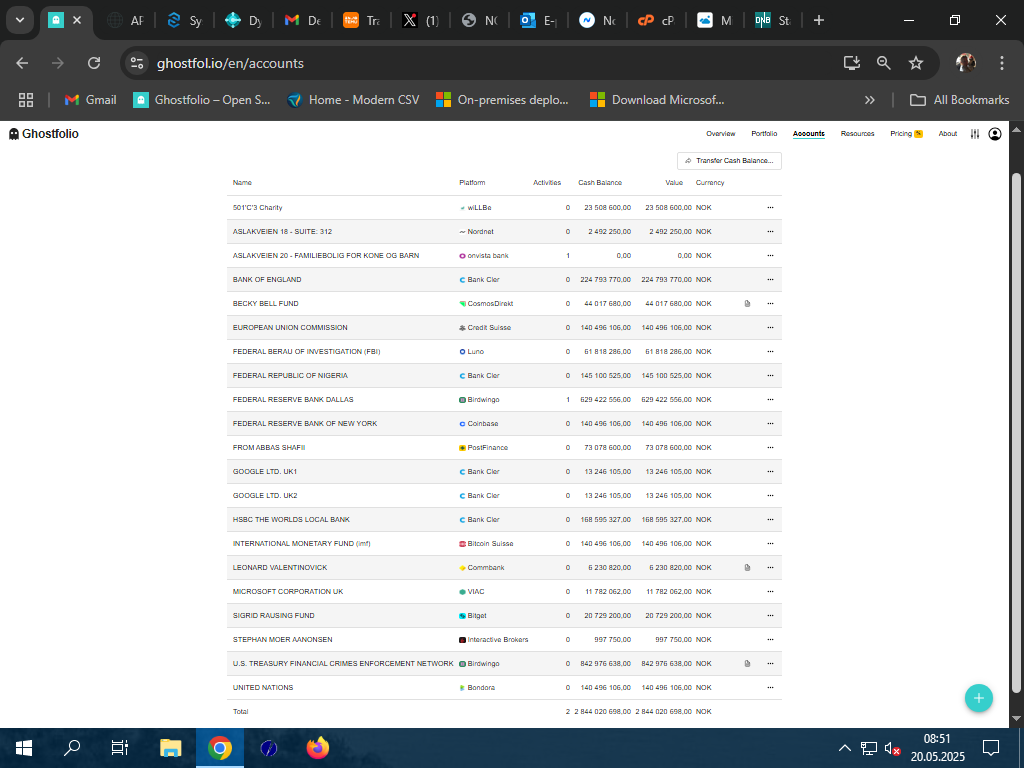Viewport: 1024px width, 768px height.
Task: Click the green add account plus button
Action: (978, 698)
